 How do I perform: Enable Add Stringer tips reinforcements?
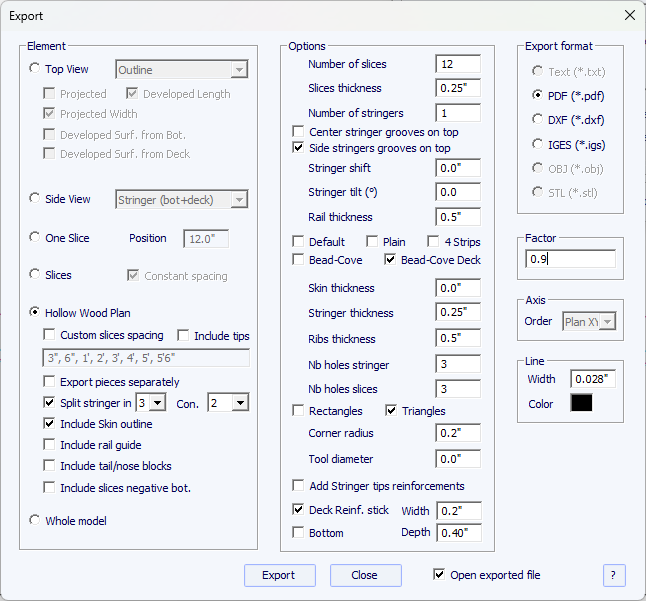pos(299,486)
